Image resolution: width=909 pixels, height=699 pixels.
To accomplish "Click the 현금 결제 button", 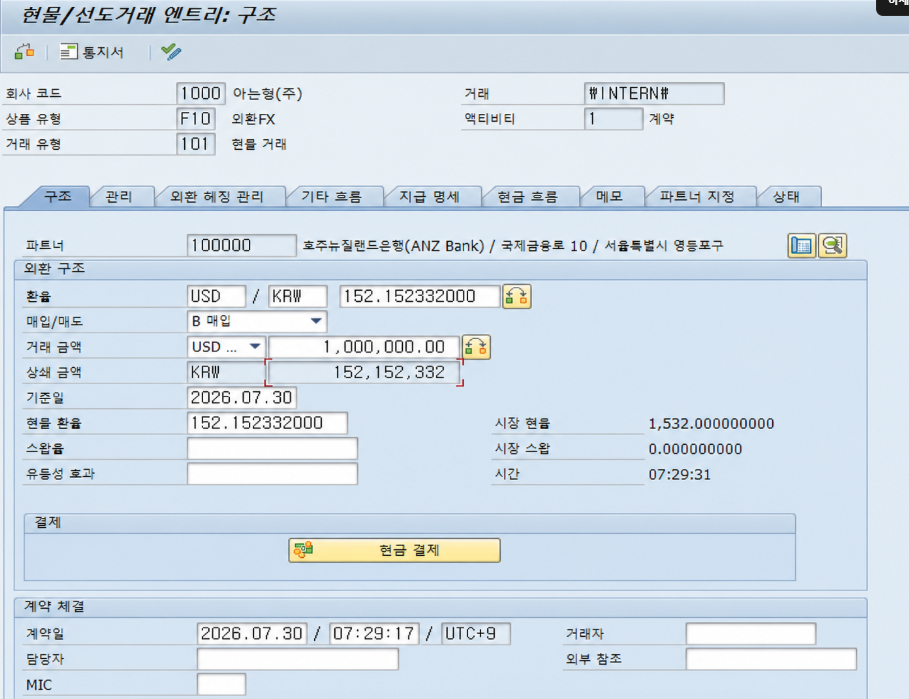I will coord(394,550).
